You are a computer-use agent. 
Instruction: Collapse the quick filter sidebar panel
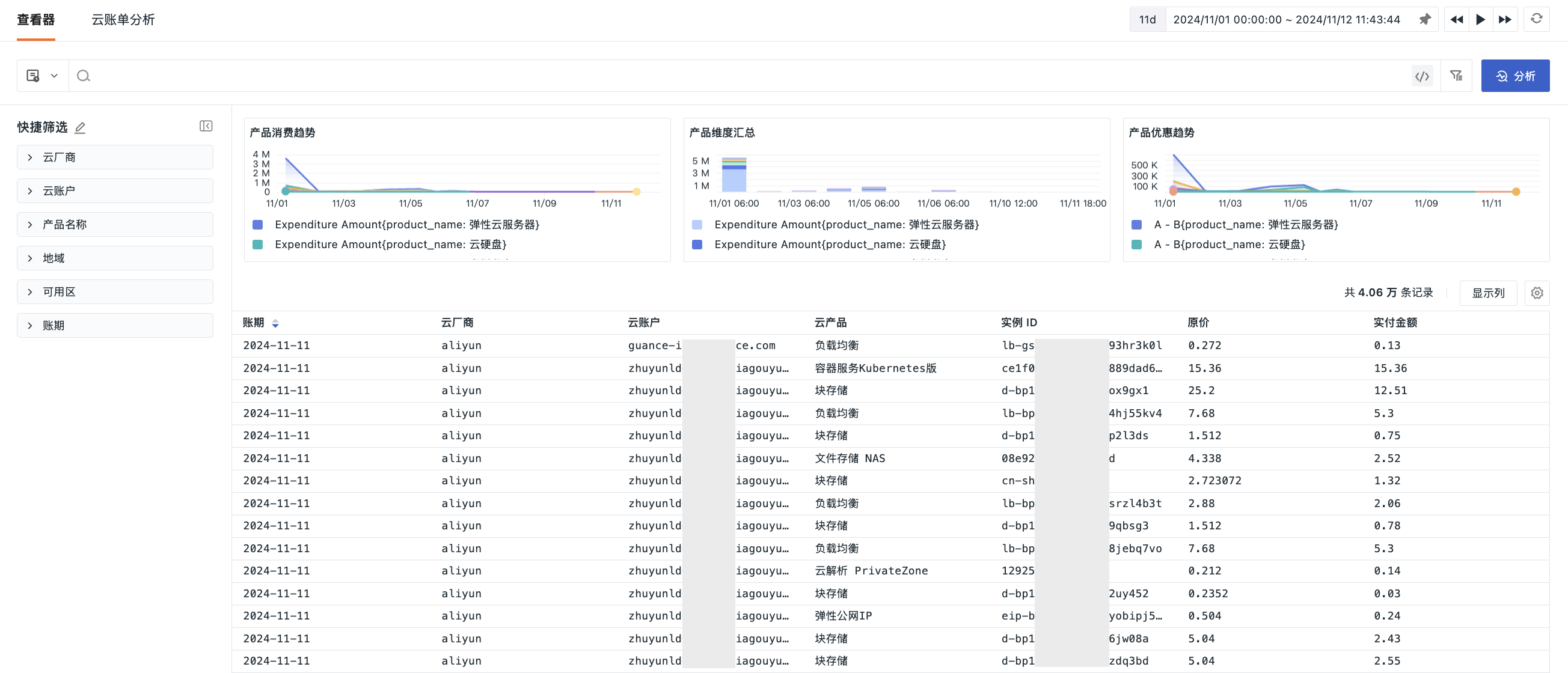[x=206, y=126]
